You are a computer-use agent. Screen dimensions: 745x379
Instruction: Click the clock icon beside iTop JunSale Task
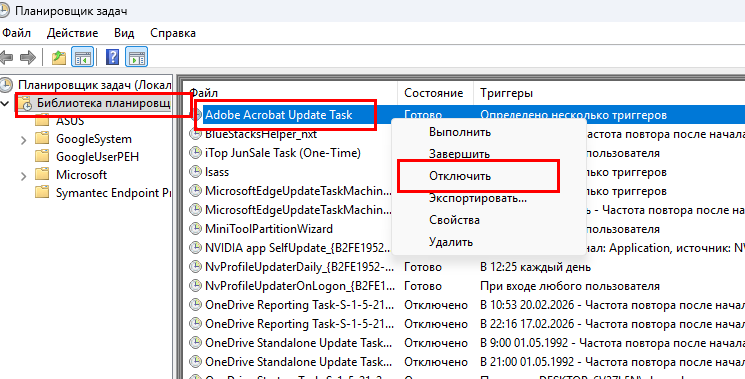click(x=195, y=152)
